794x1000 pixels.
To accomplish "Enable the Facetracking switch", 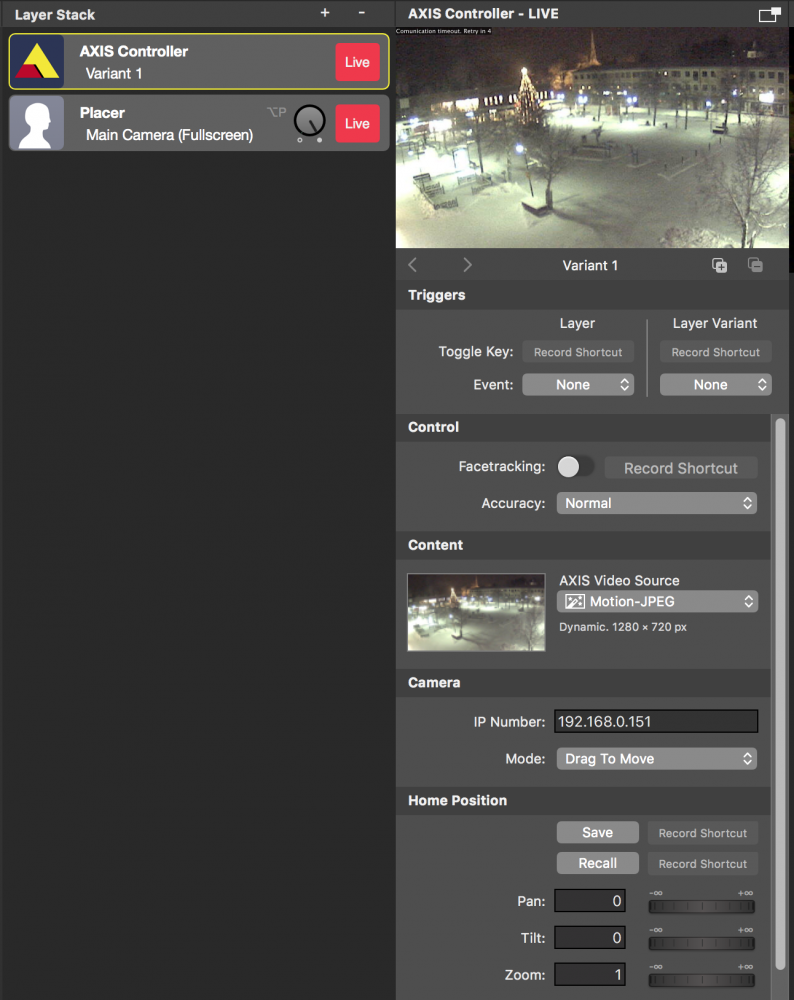I will [575, 467].
